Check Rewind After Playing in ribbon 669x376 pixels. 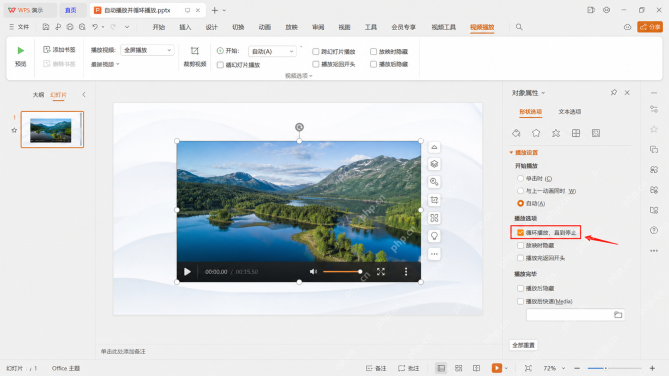pyautogui.click(x=315, y=64)
